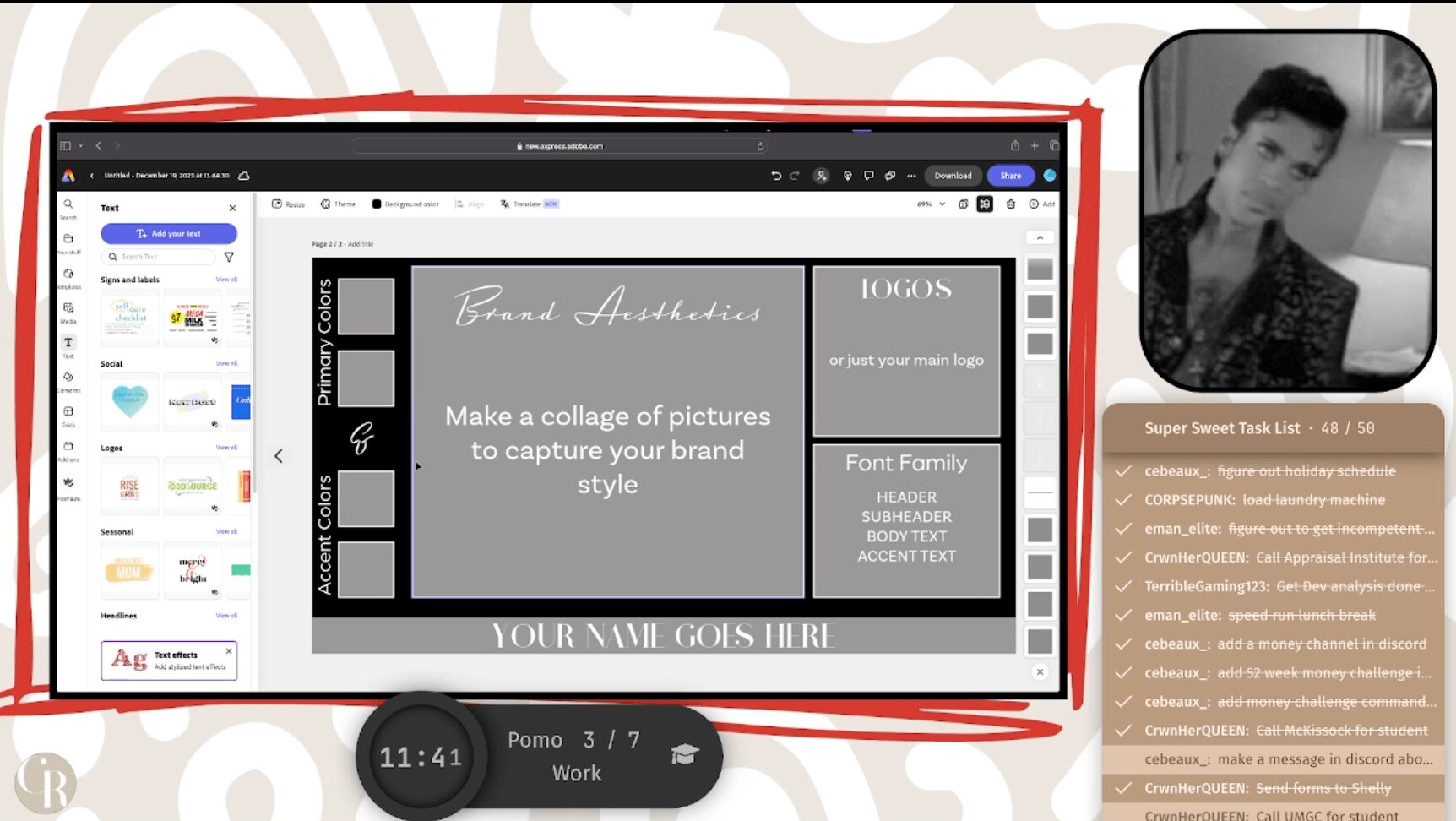Go back in browser history
This screenshot has height=821, width=1456.
[x=99, y=146]
